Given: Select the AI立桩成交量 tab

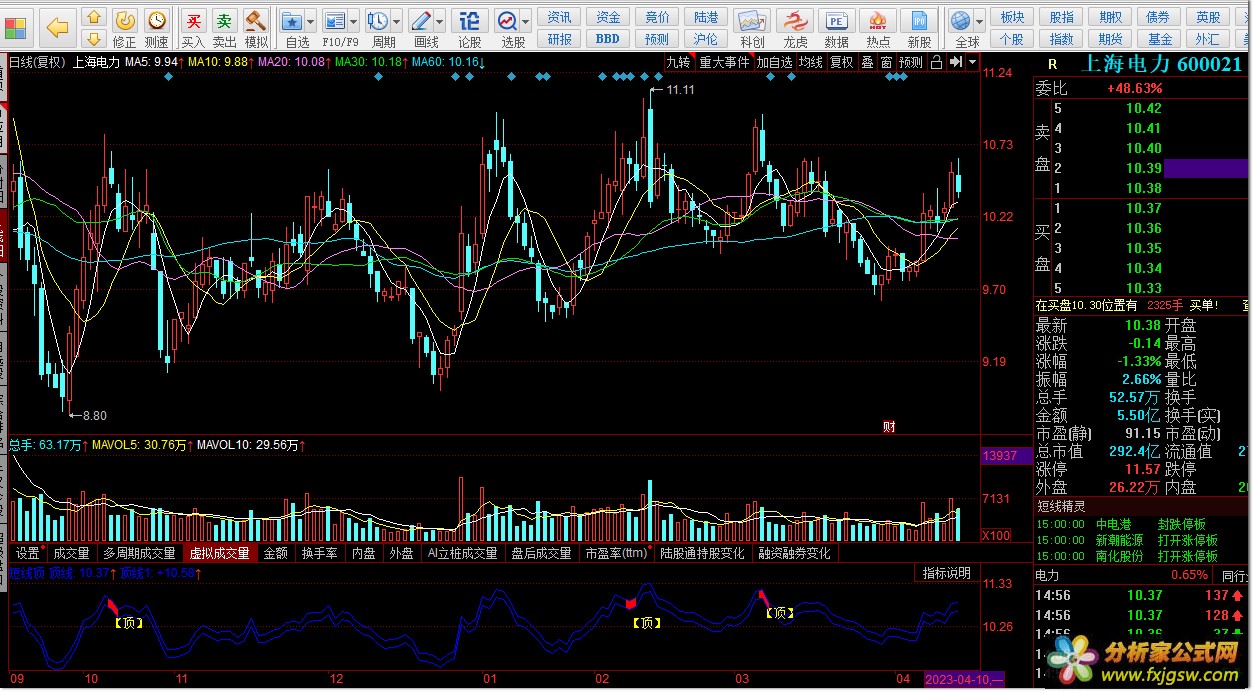Looking at the screenshot, I should (462, 553).
